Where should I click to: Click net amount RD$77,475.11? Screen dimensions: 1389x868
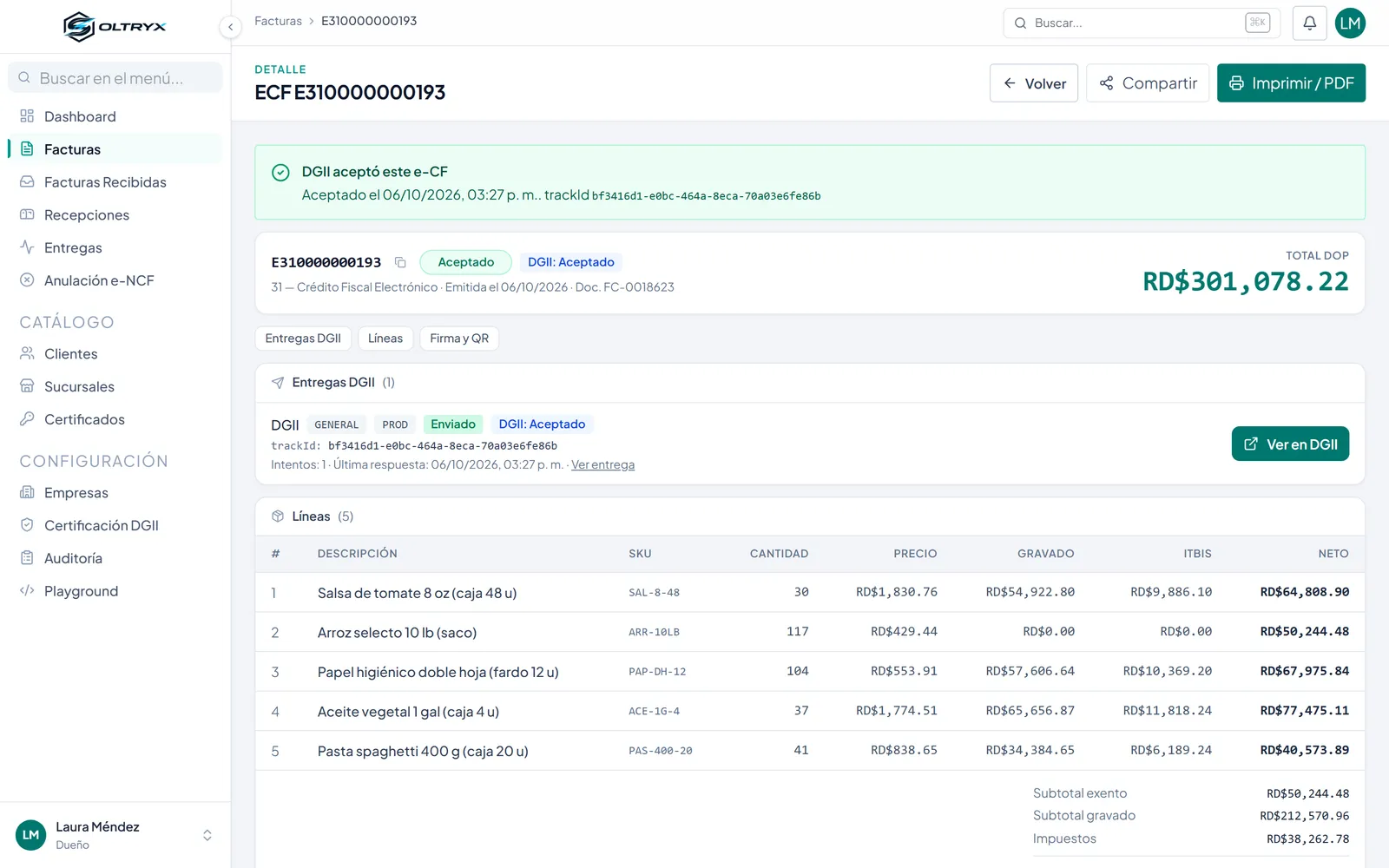[x=1304, y=711]
